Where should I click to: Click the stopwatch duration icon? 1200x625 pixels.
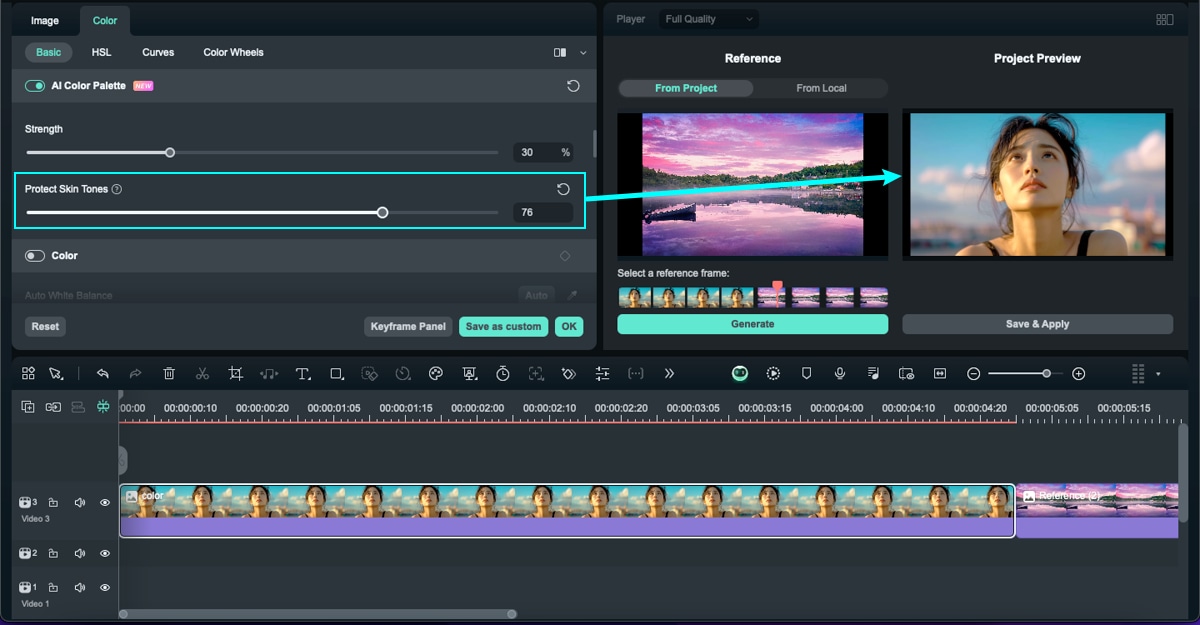click(503, 373)
